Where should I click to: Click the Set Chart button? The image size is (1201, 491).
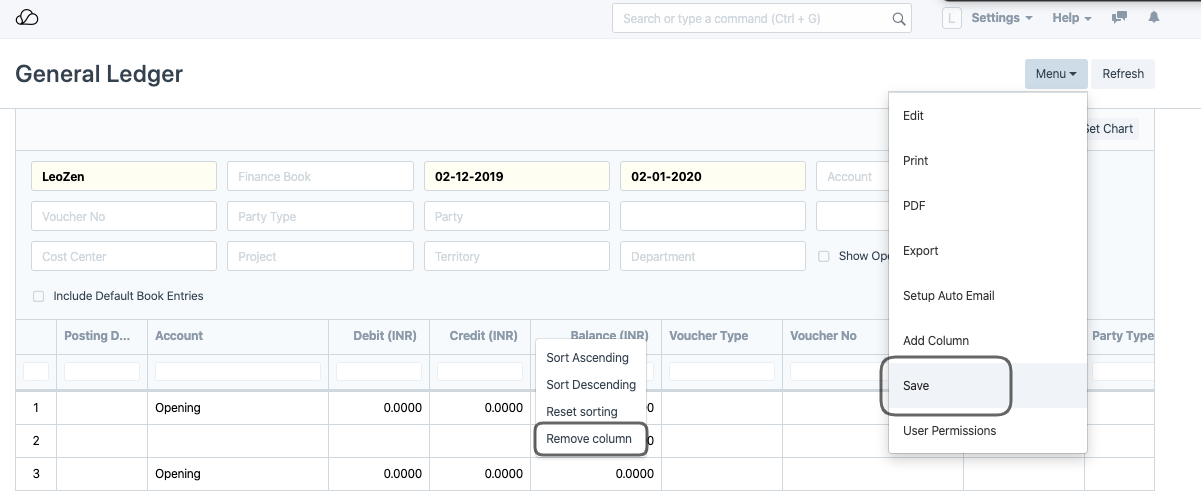tap(1108, 129)
